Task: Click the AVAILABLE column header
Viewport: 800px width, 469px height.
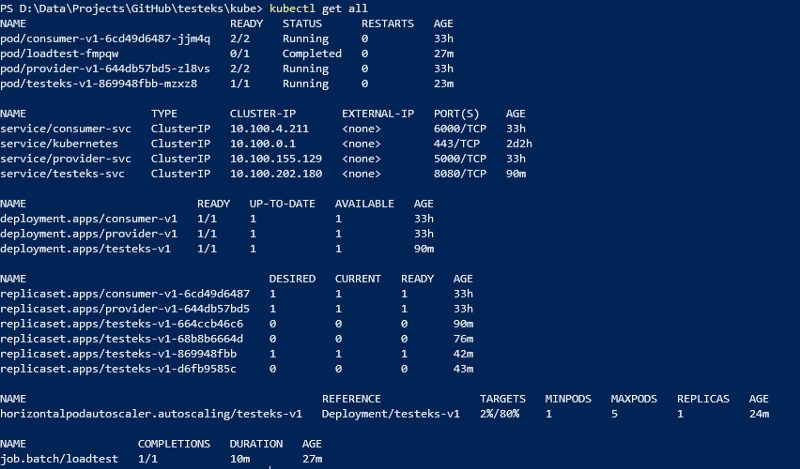Action: tap(364, 204)
